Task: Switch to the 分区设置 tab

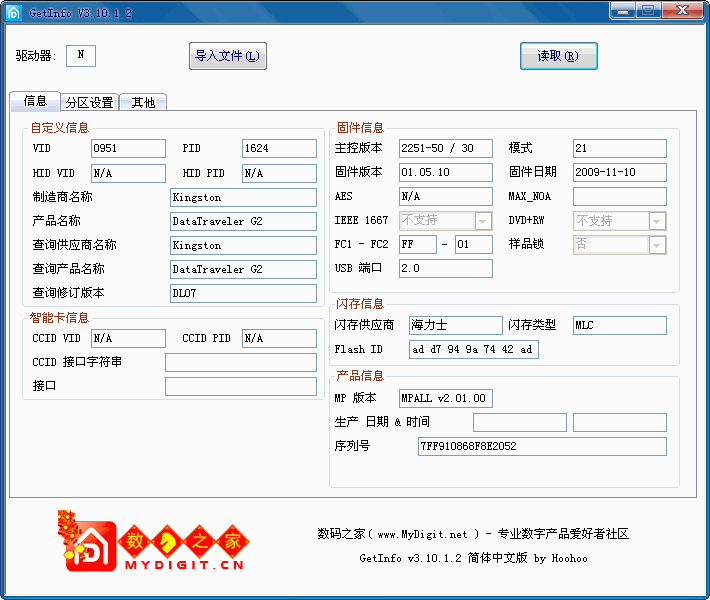Action: [88, 102]
